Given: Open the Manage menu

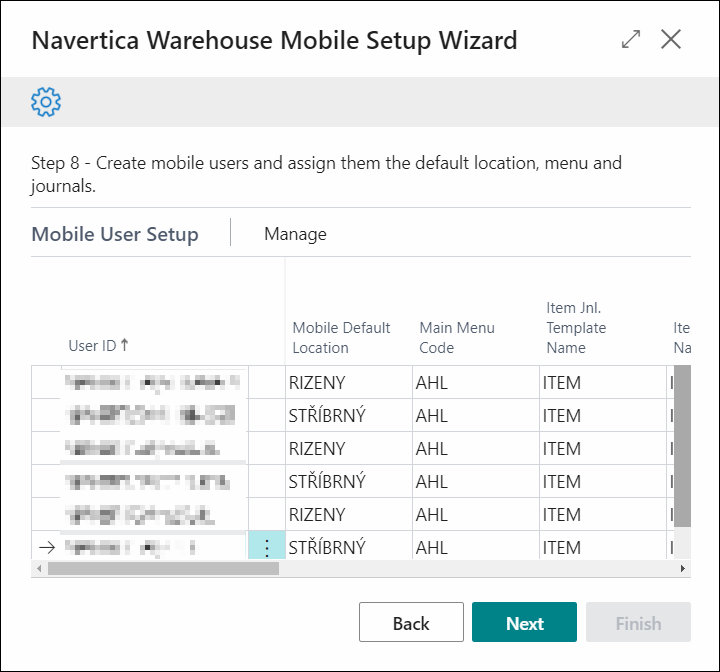Looking at the screenshot, I should [x=295, y=234].
